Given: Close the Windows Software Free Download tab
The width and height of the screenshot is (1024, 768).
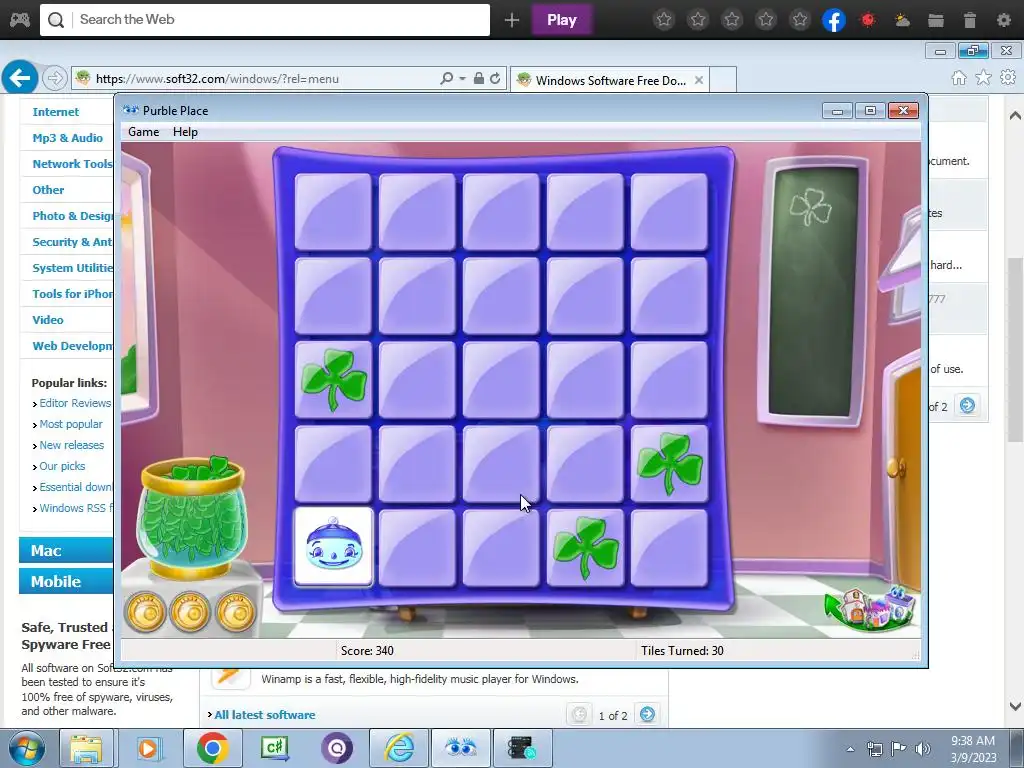Looking at the screenshot, I should [699, 80].
